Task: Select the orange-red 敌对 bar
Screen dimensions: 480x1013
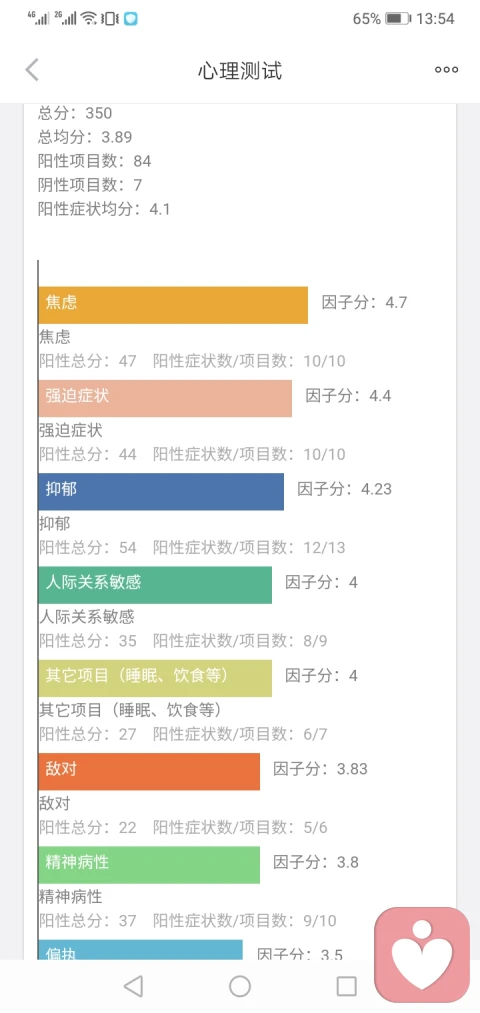Action: tap(149, 771)
